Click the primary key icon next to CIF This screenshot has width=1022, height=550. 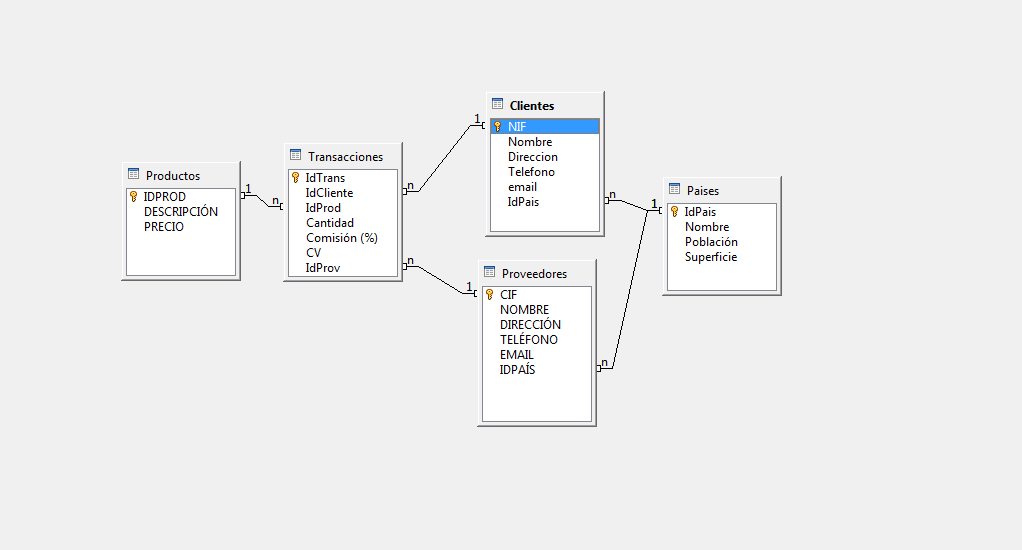point(489,295)
